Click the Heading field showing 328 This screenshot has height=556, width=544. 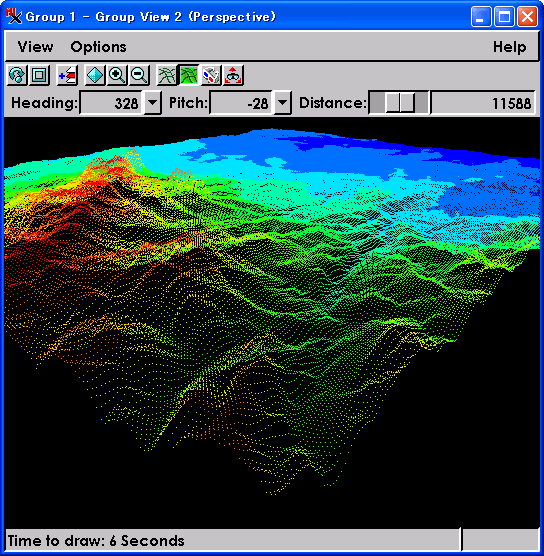point(111,103)
